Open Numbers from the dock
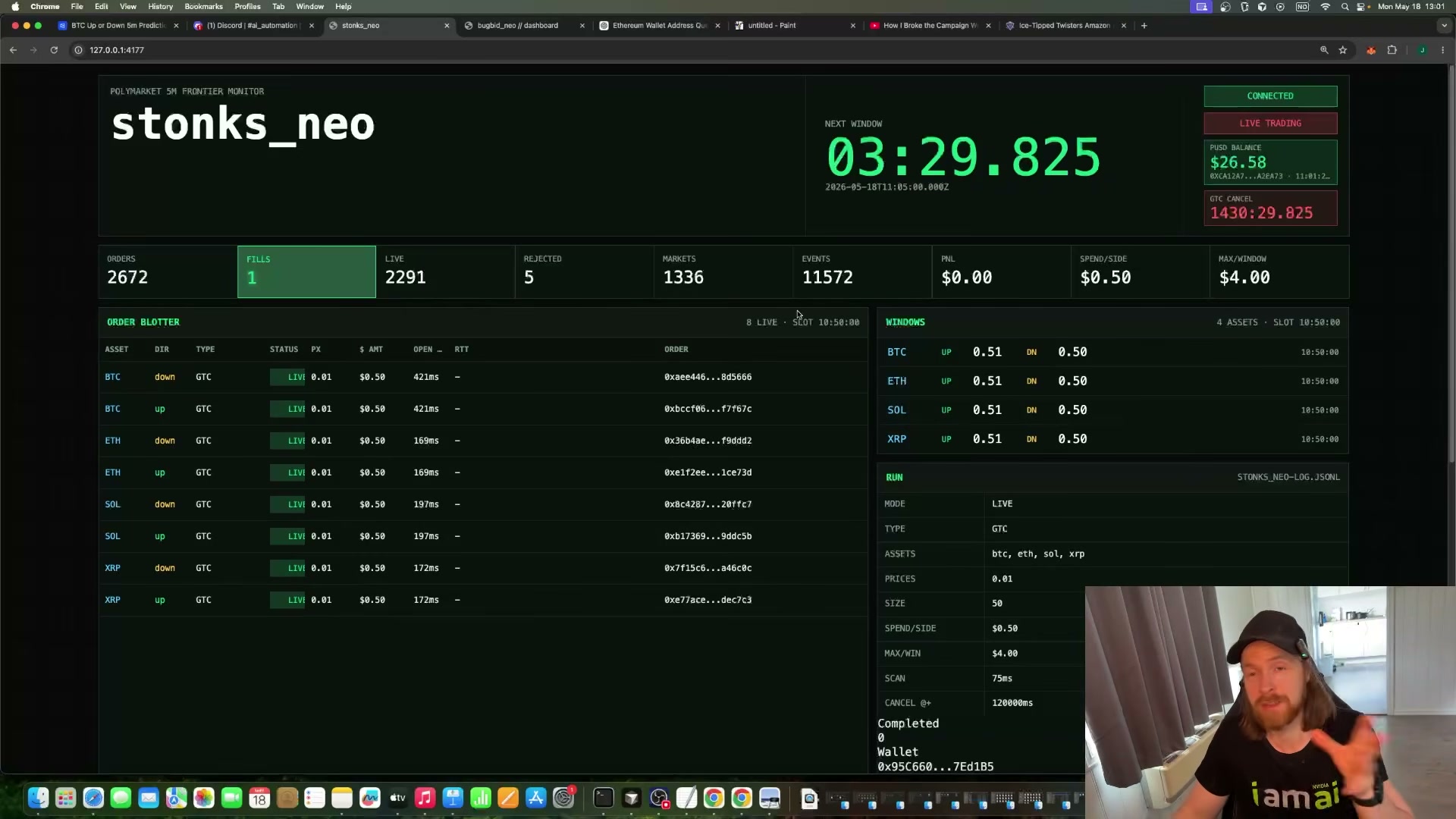Viewport: 1456px width, 819px height. click(x=481, y=798)
